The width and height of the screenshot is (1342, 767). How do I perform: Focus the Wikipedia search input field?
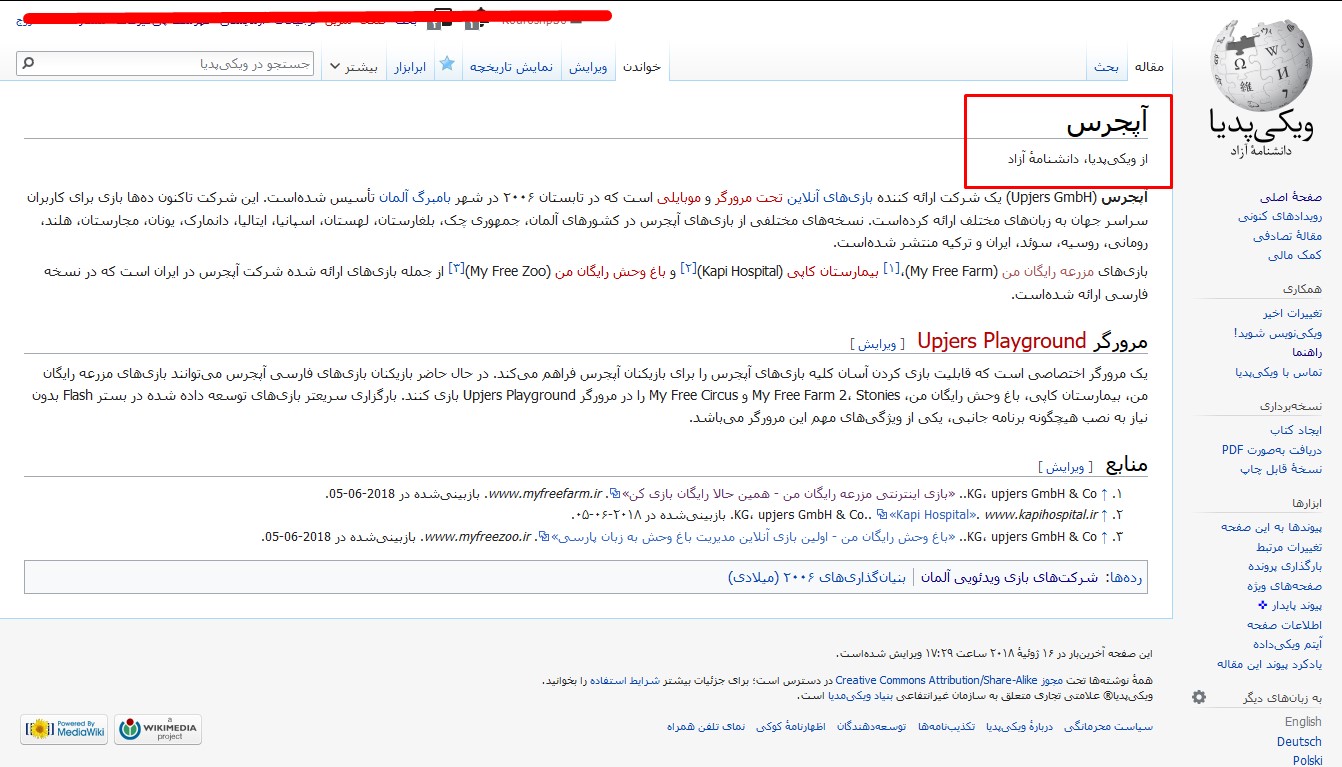[x=165, y=64]
